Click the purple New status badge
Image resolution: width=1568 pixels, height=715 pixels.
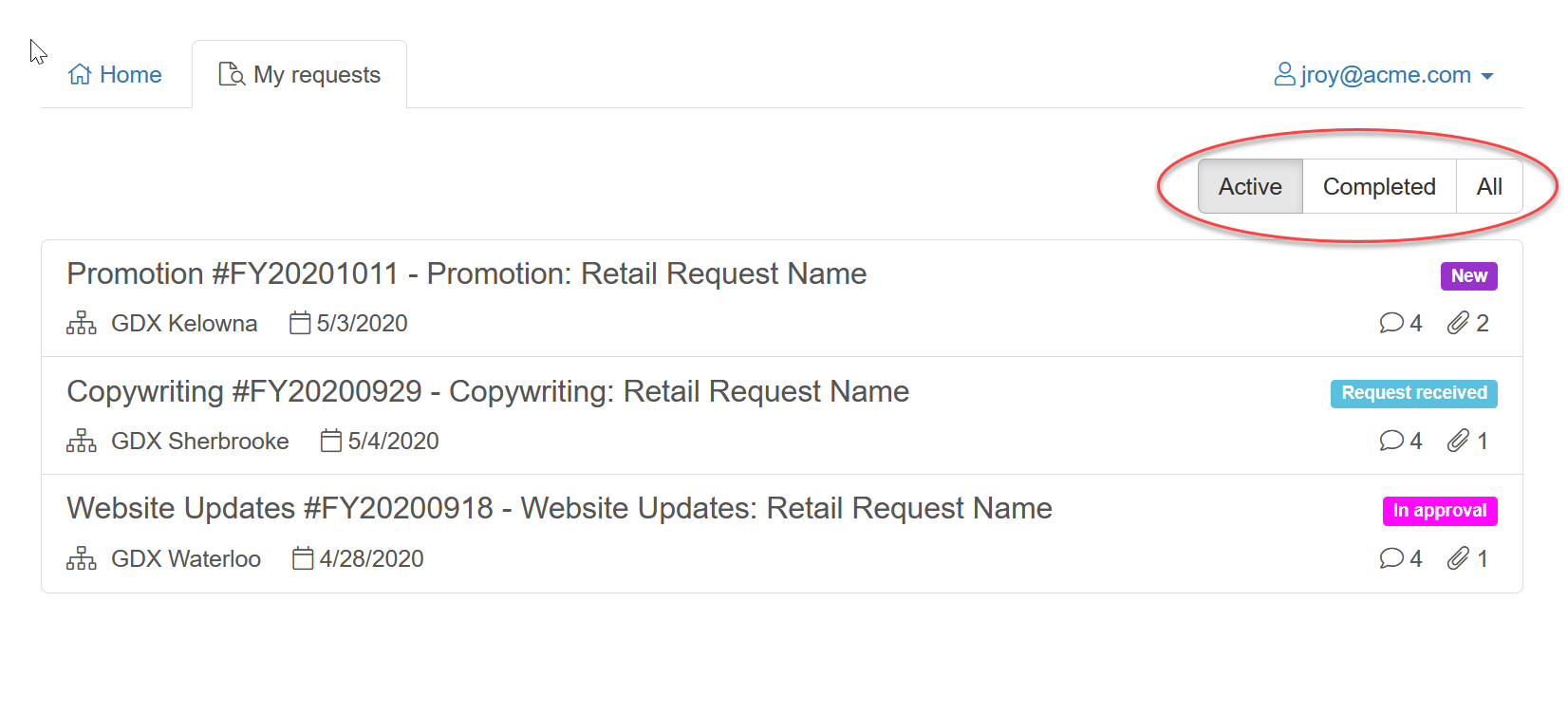[x=1468, y=276]
